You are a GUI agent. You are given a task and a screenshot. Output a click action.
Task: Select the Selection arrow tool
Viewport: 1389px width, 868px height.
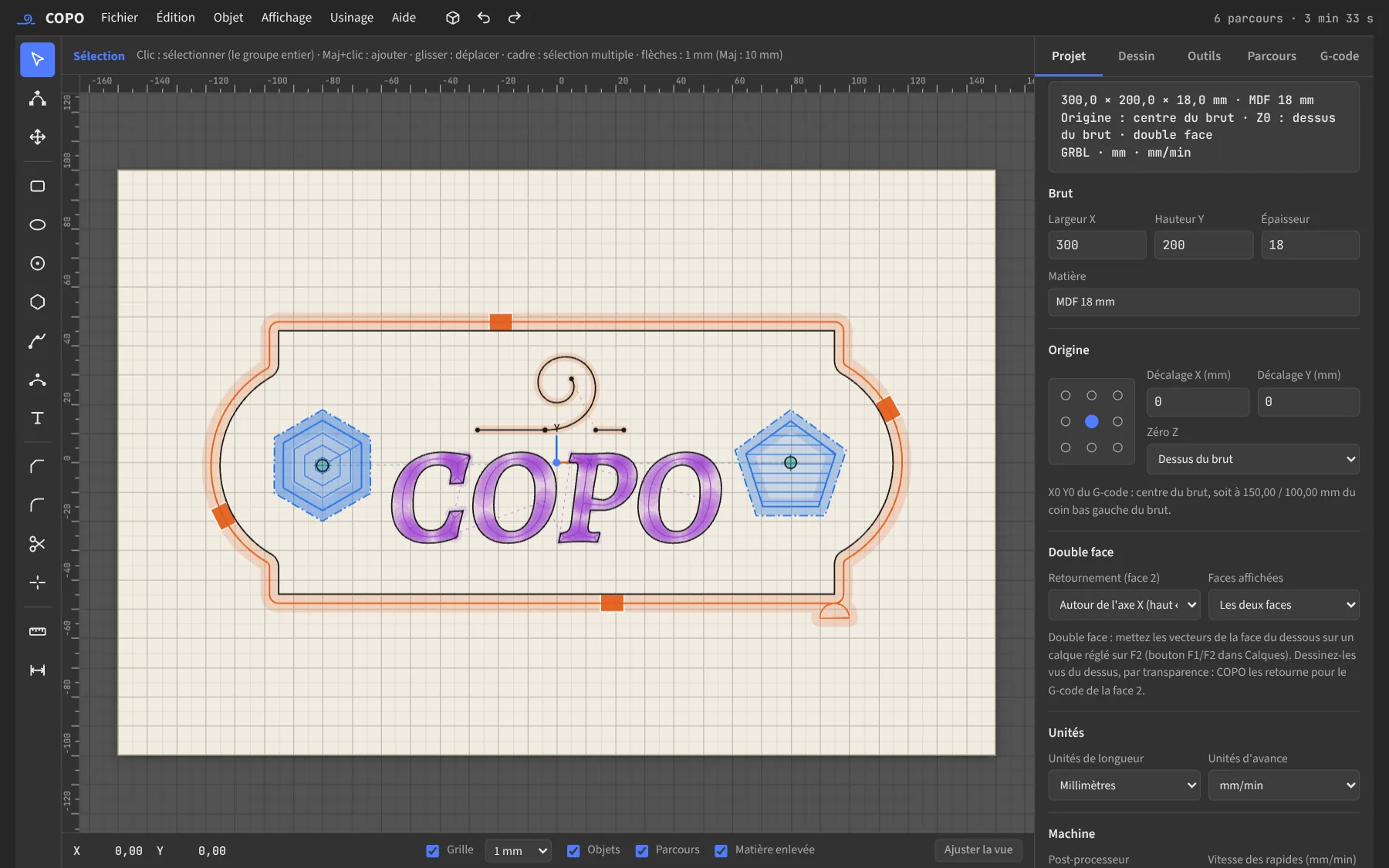coord(37,59)
